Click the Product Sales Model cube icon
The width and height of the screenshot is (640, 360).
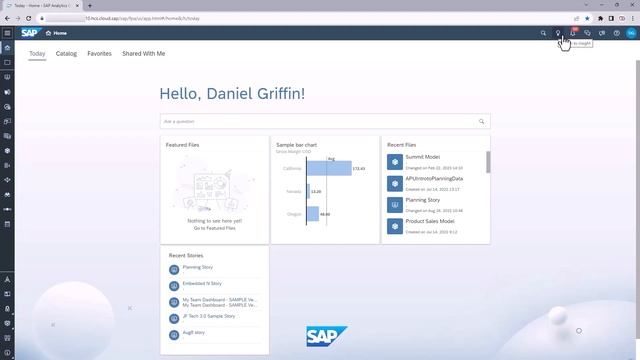click(x=395, y=226)
